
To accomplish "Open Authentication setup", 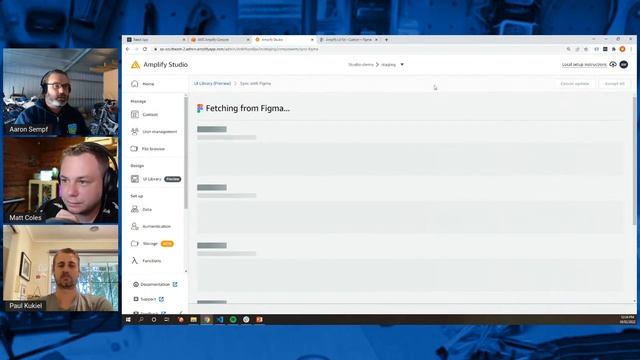I will [x=151, y=226].
